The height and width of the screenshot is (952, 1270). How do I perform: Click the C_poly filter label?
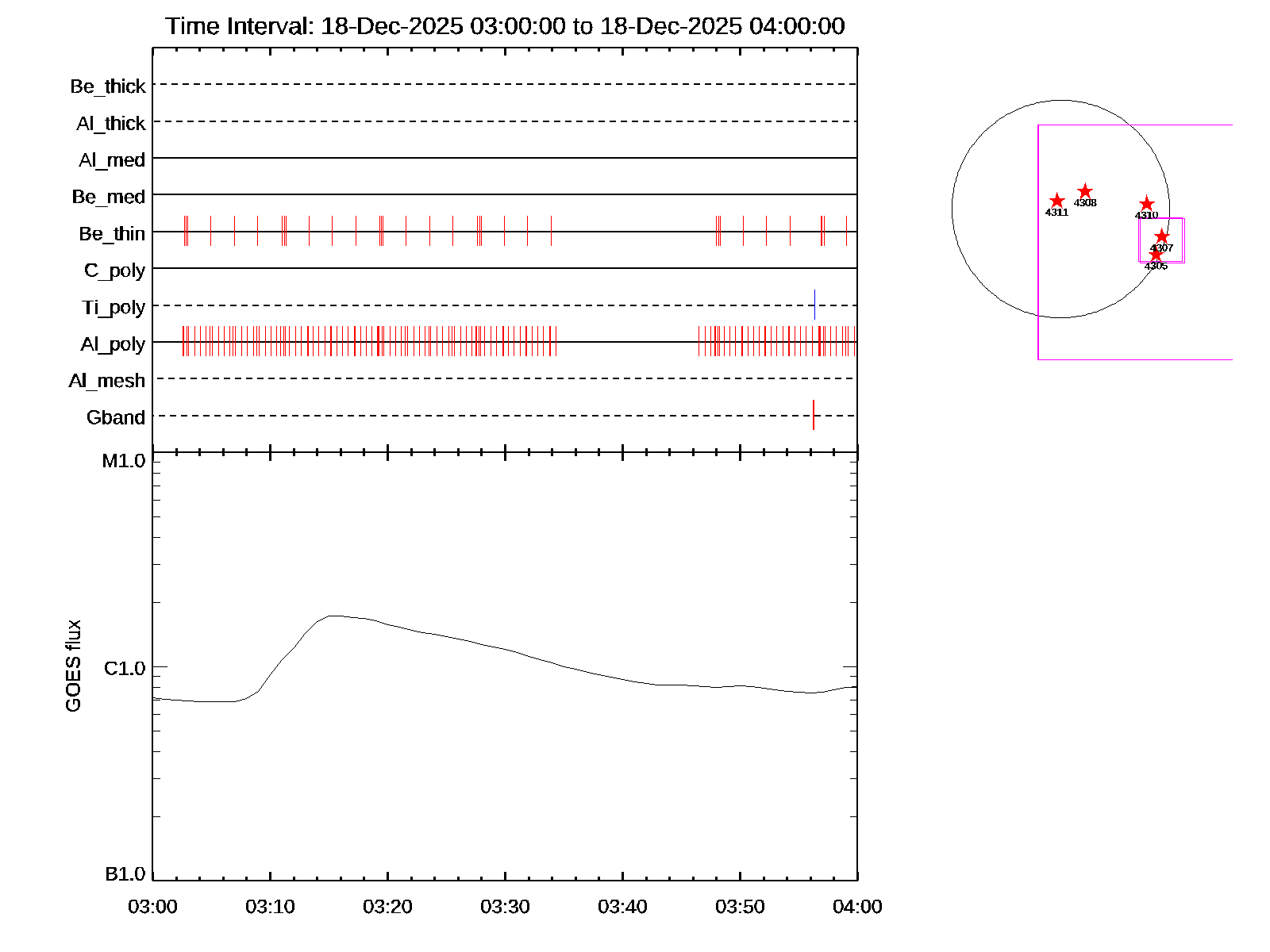[114, 271]
